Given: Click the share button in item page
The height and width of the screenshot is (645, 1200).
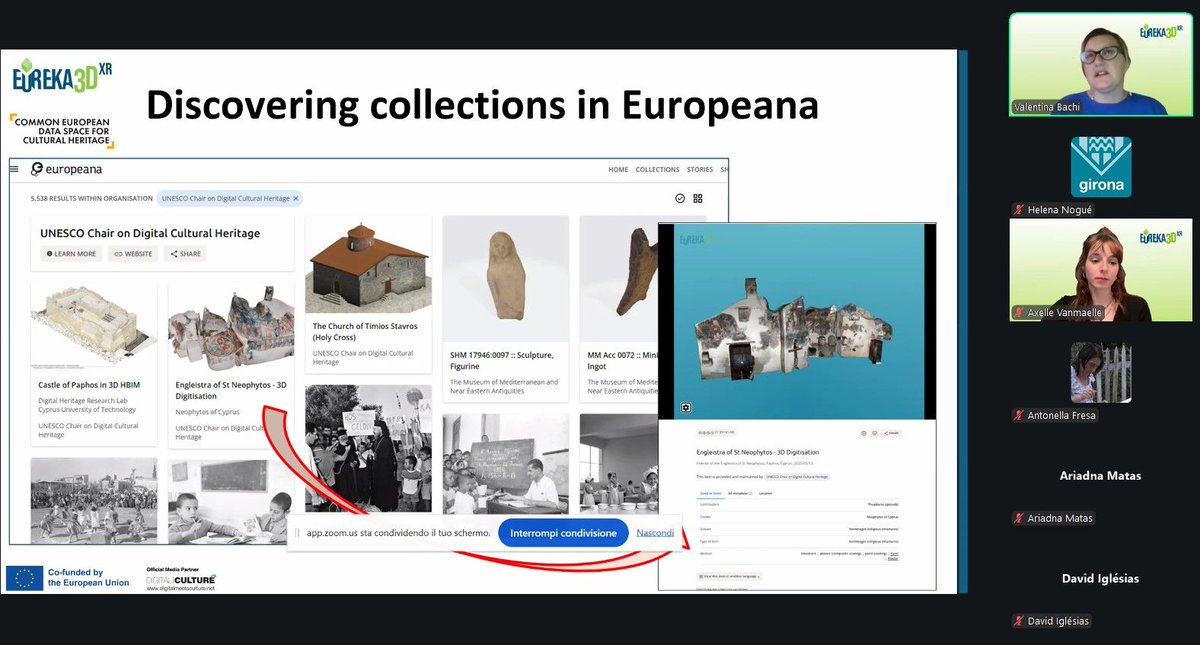Looking at the screenshot, I should pyautogui.click(x=893, y=433).
